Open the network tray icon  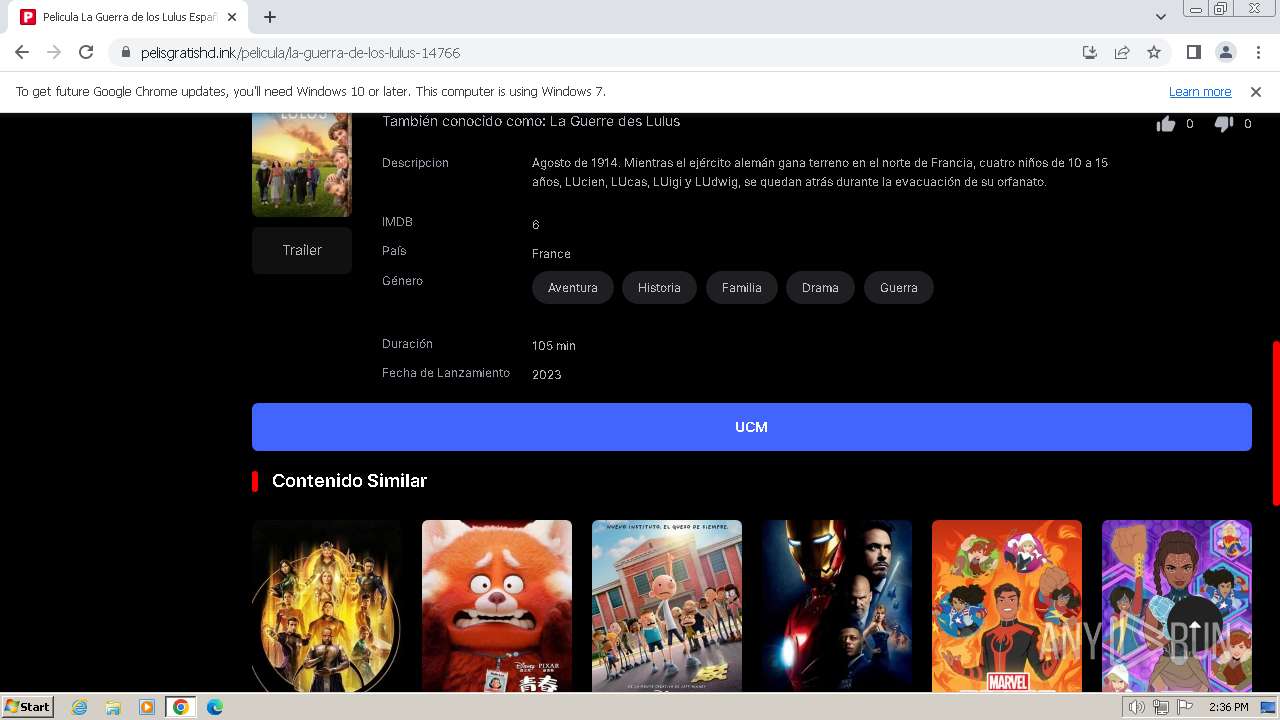1160,707
